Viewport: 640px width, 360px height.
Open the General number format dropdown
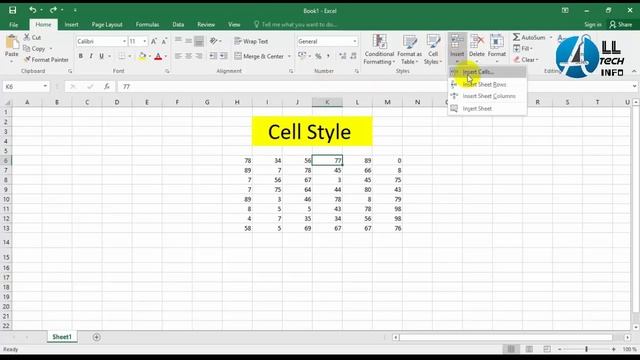click(355, 41)
